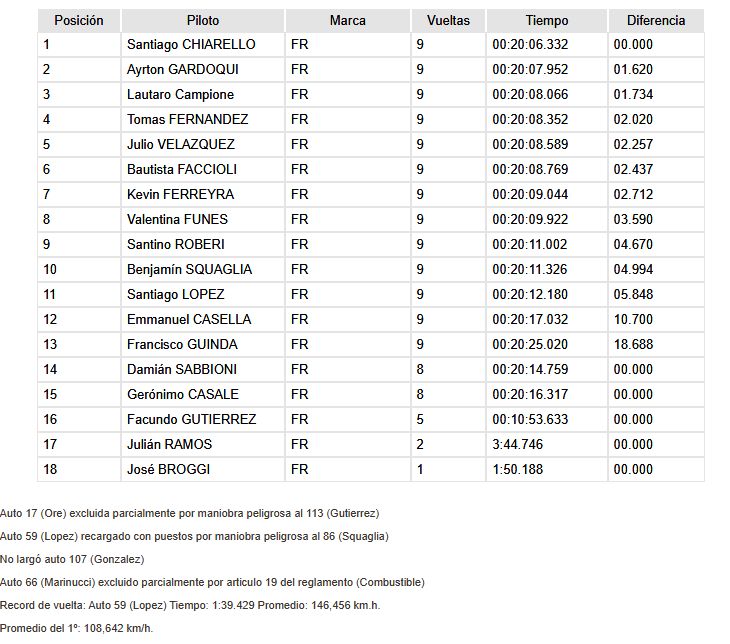Select the Tiempo column header
This screenshot has height=644, width=730.
[547, 20]
